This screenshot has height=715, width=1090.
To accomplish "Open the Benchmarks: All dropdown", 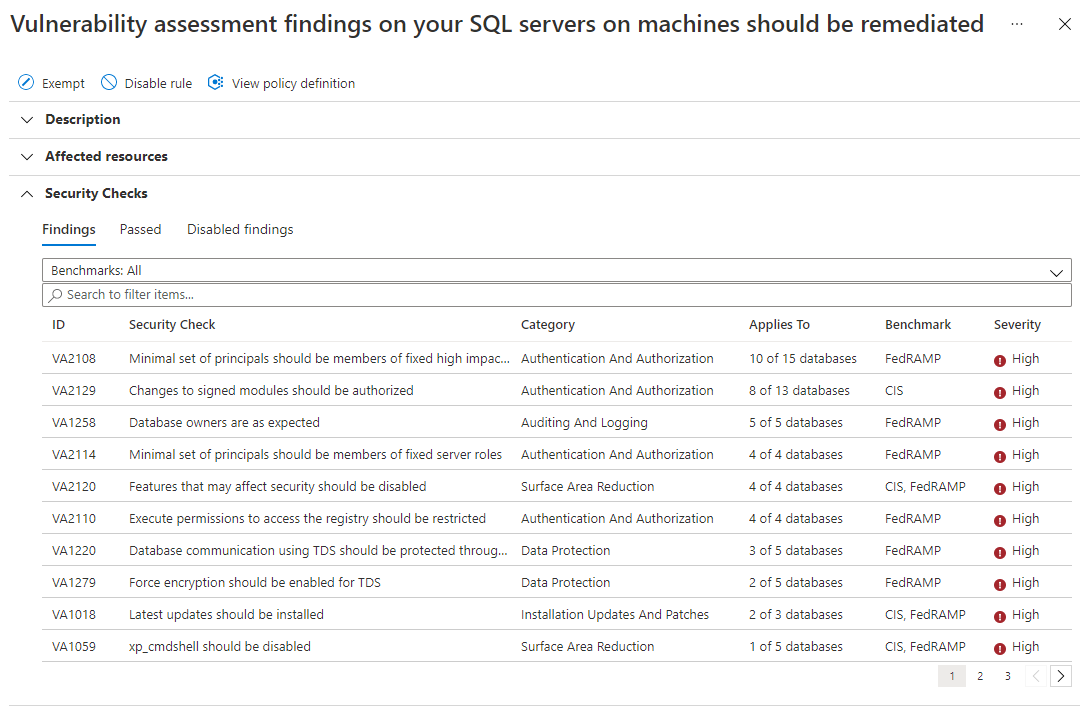I will click(x=1056, y=270).
